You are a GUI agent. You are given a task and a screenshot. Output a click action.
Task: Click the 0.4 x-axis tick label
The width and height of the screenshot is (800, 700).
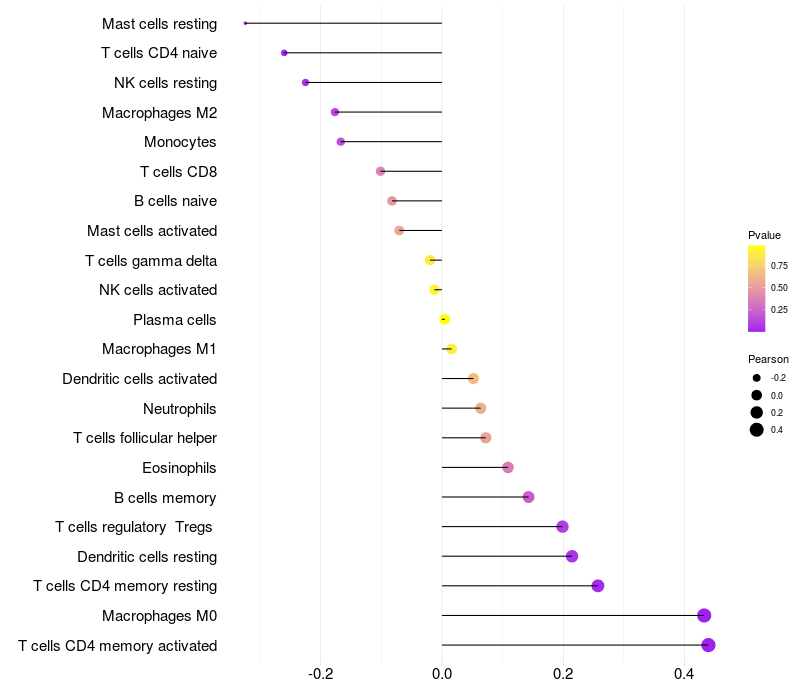pos(684,674)
